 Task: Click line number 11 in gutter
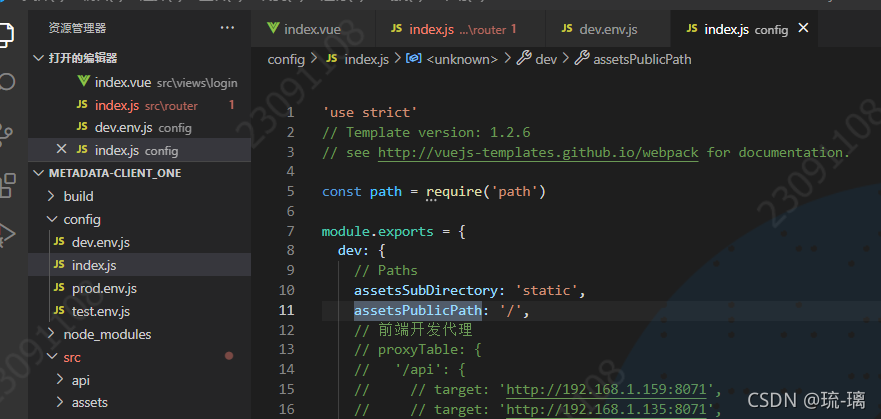point(287,311)
